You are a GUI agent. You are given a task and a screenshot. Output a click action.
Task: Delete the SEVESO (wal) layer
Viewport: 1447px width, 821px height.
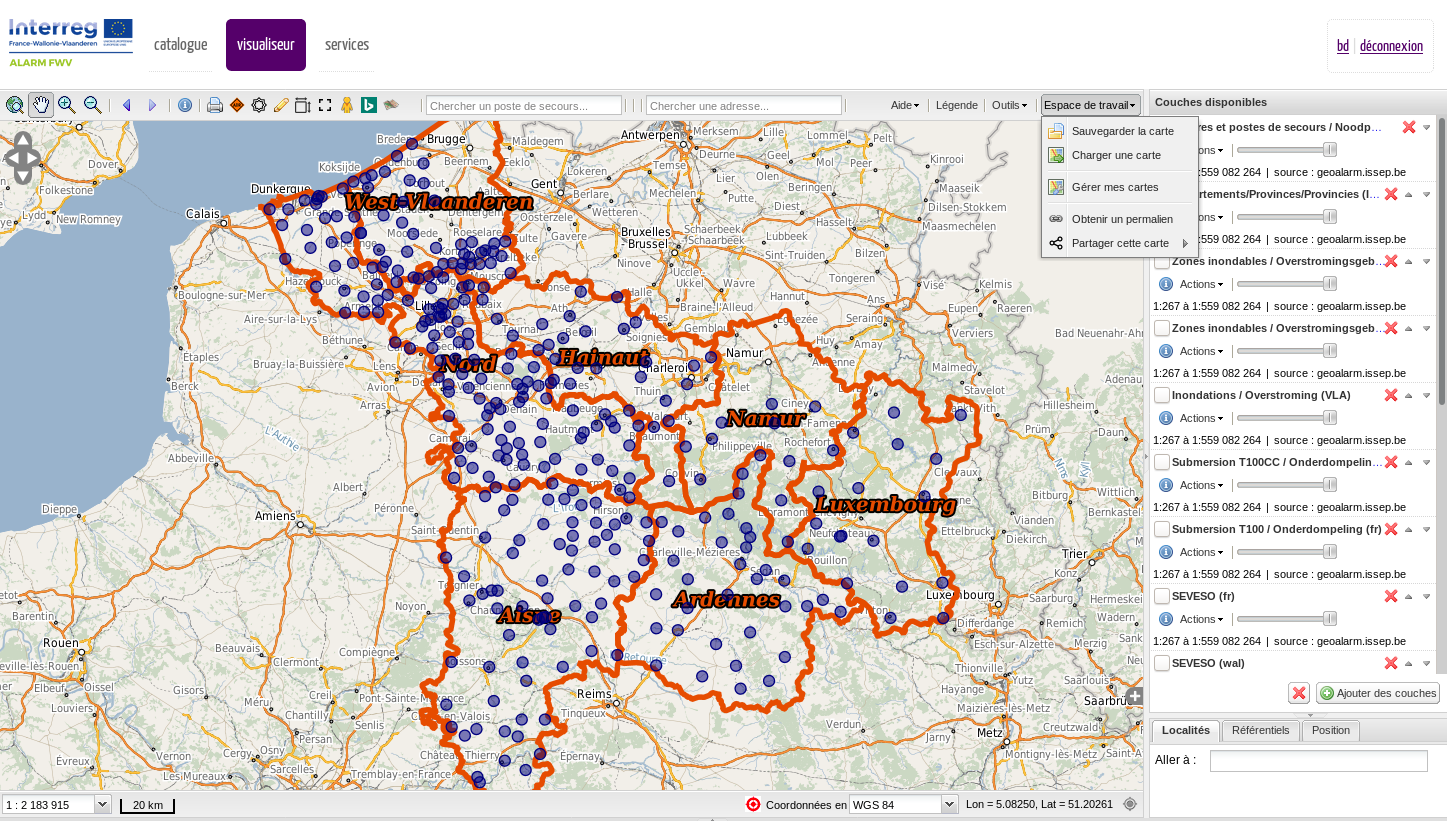1390,663
